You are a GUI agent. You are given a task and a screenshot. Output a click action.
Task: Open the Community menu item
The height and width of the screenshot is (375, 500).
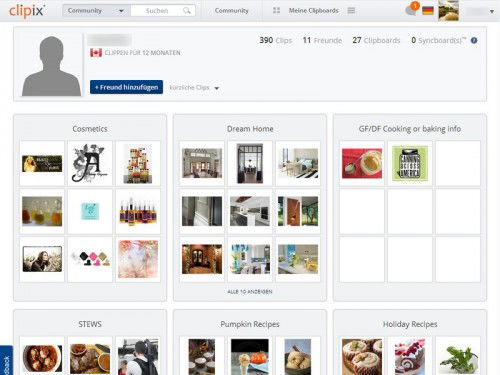(x=232, y=11)
